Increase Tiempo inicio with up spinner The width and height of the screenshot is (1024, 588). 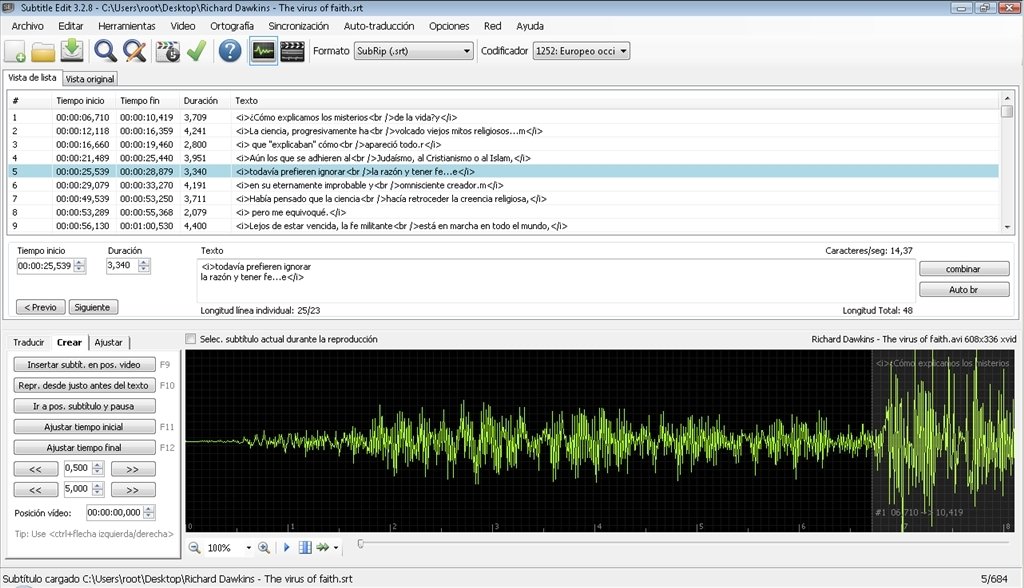click(80, 263)
